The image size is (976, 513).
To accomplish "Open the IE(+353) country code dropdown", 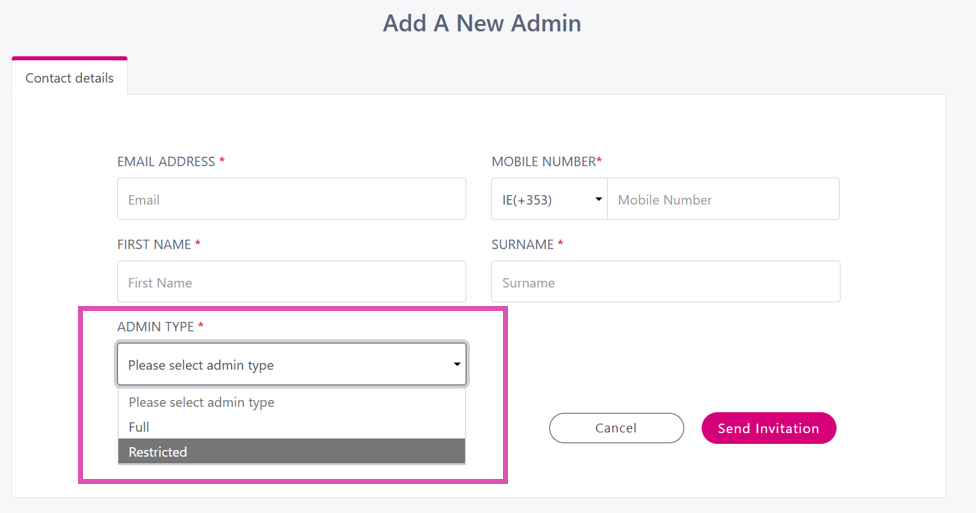I will (548, 200).
